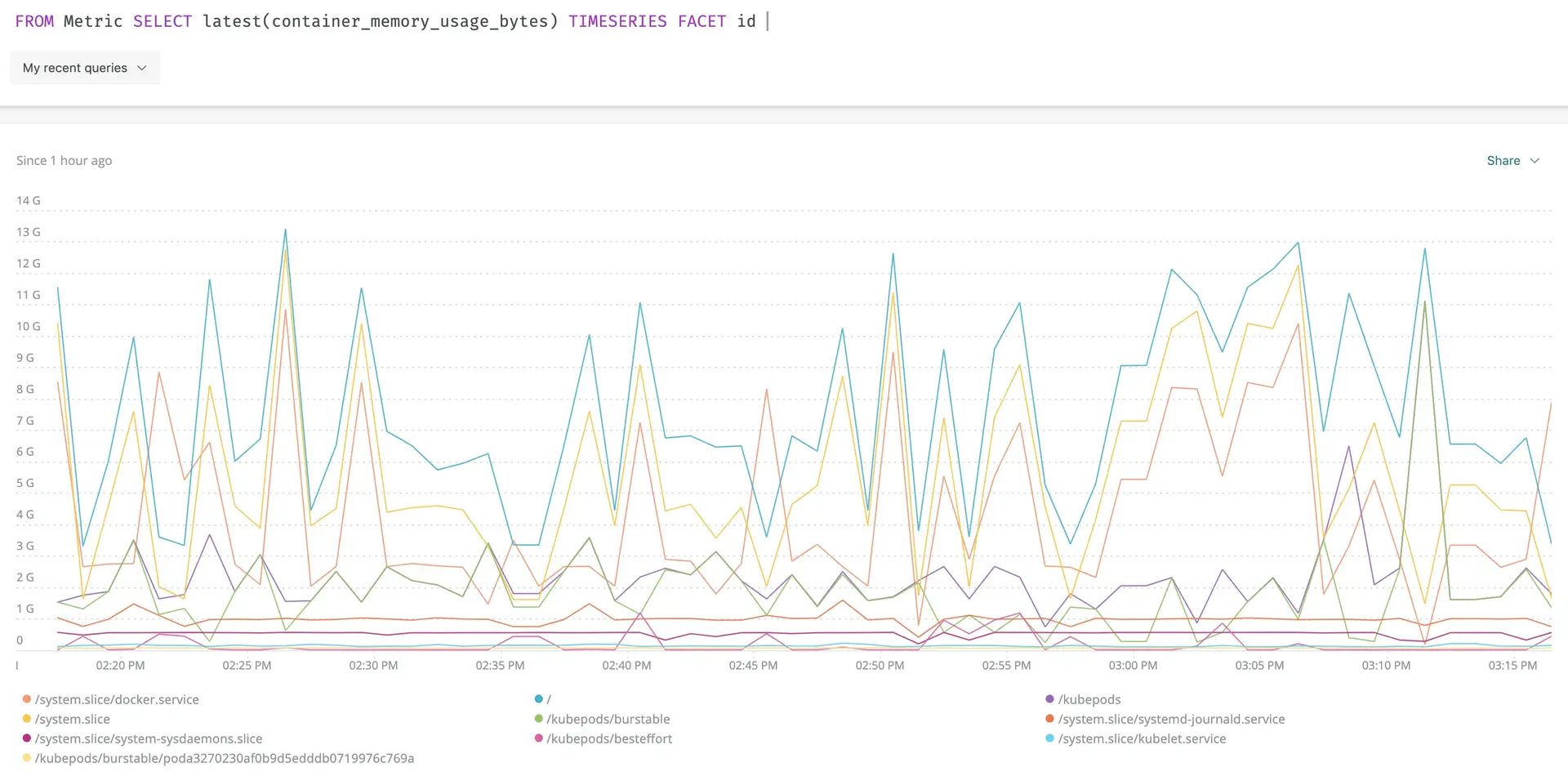Click the purple dot beside /kubepods
The image size is (1568, 772).
click(1049, 699)
